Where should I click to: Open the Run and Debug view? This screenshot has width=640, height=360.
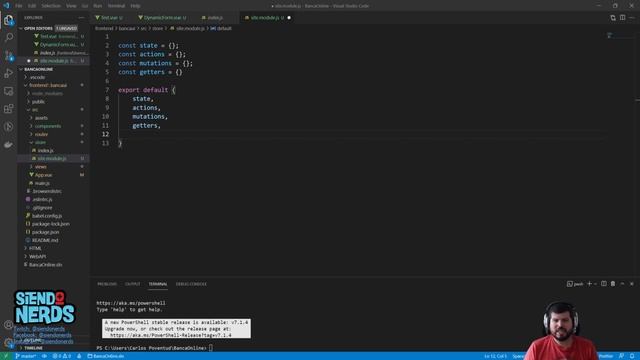click(x=9, y=73)
